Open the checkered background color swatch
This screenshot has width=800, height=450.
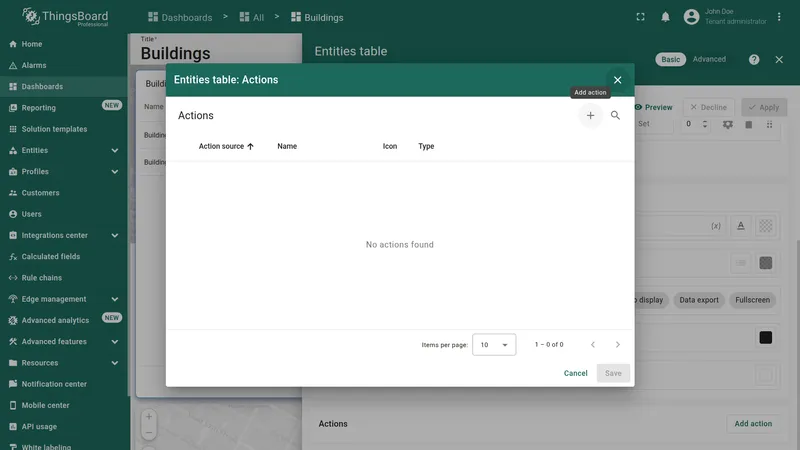(765, 226)
